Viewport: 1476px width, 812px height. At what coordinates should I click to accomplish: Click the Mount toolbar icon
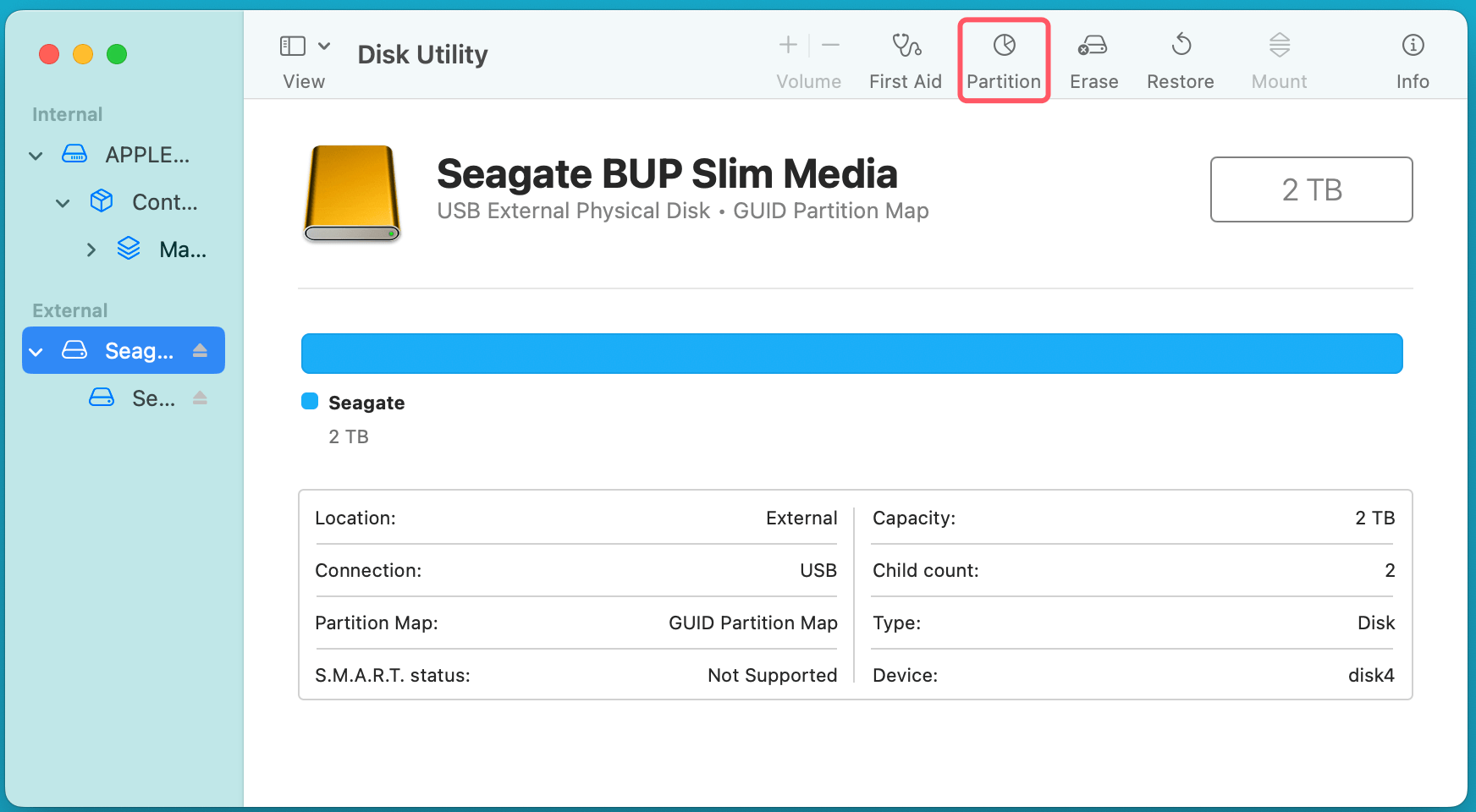[1279, 46]
